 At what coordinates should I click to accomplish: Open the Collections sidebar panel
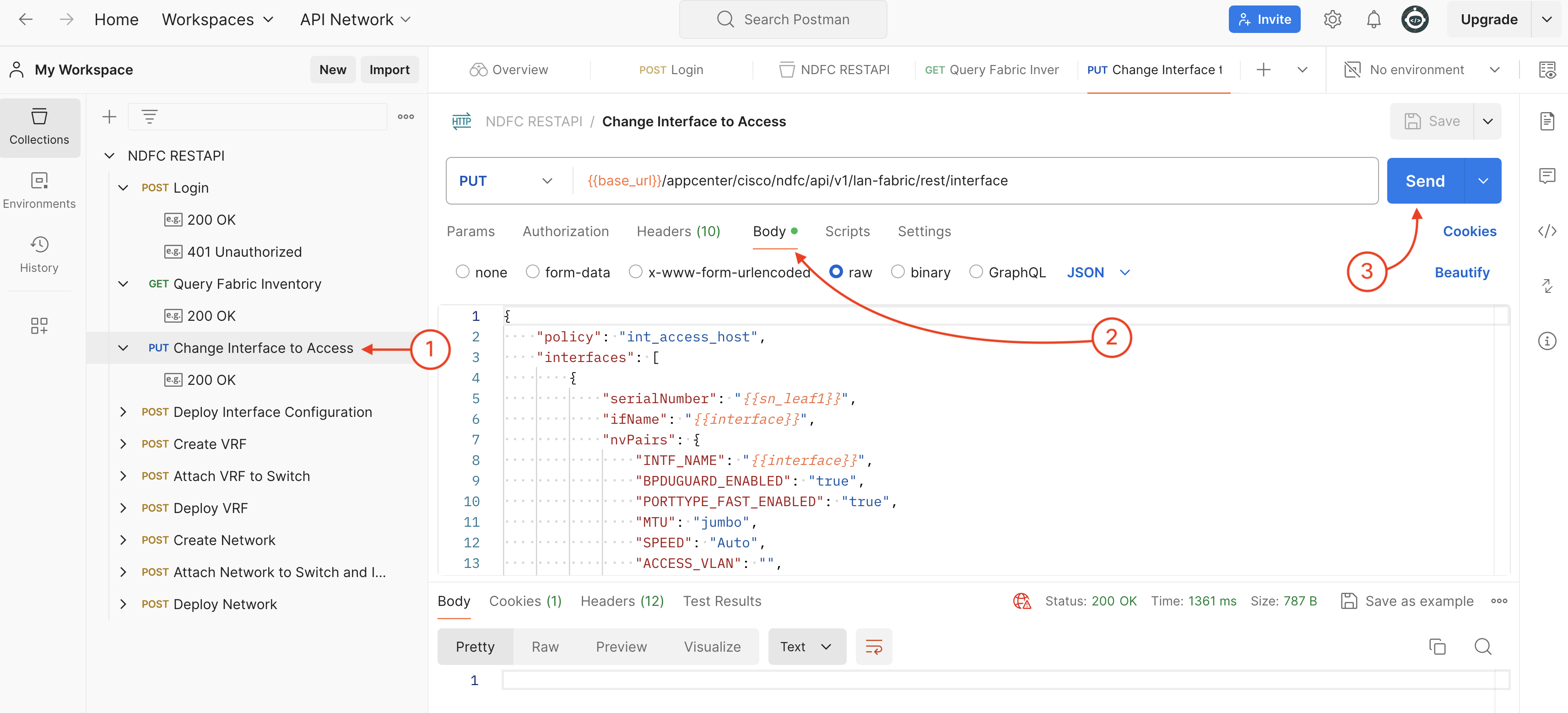[39, 127]
